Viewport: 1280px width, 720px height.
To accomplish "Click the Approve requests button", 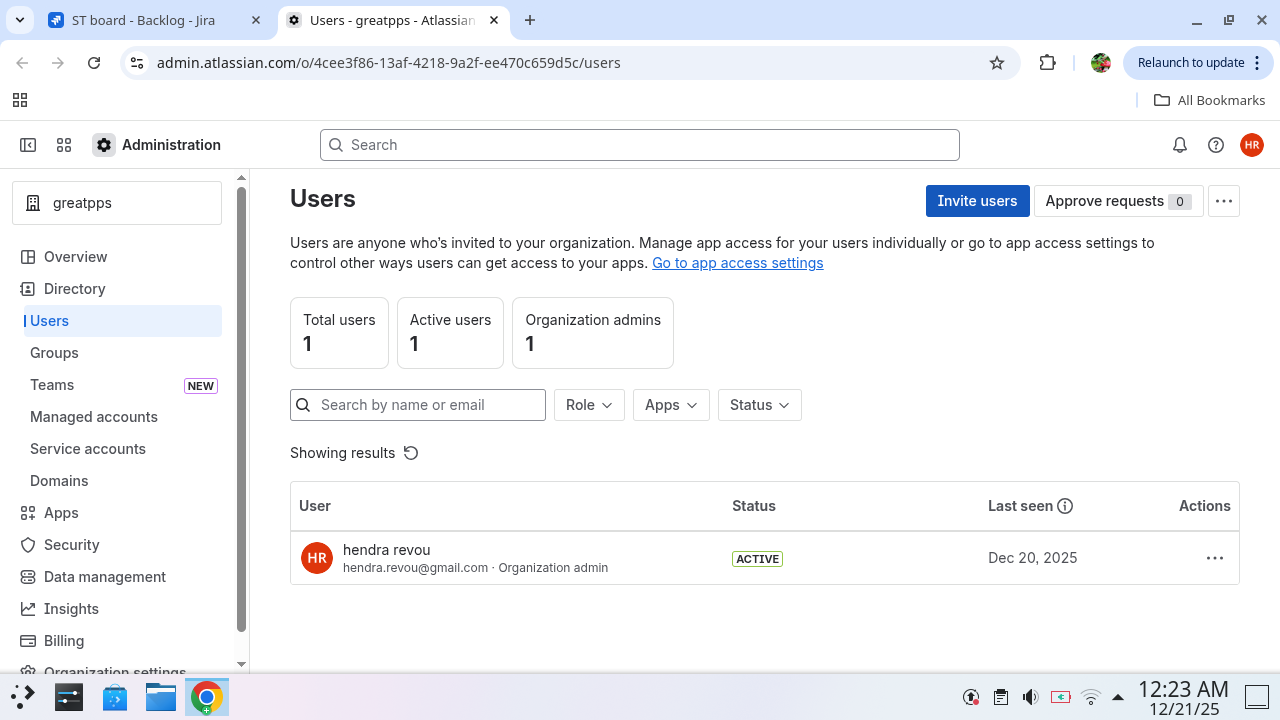I will (x=1117, y=201).
